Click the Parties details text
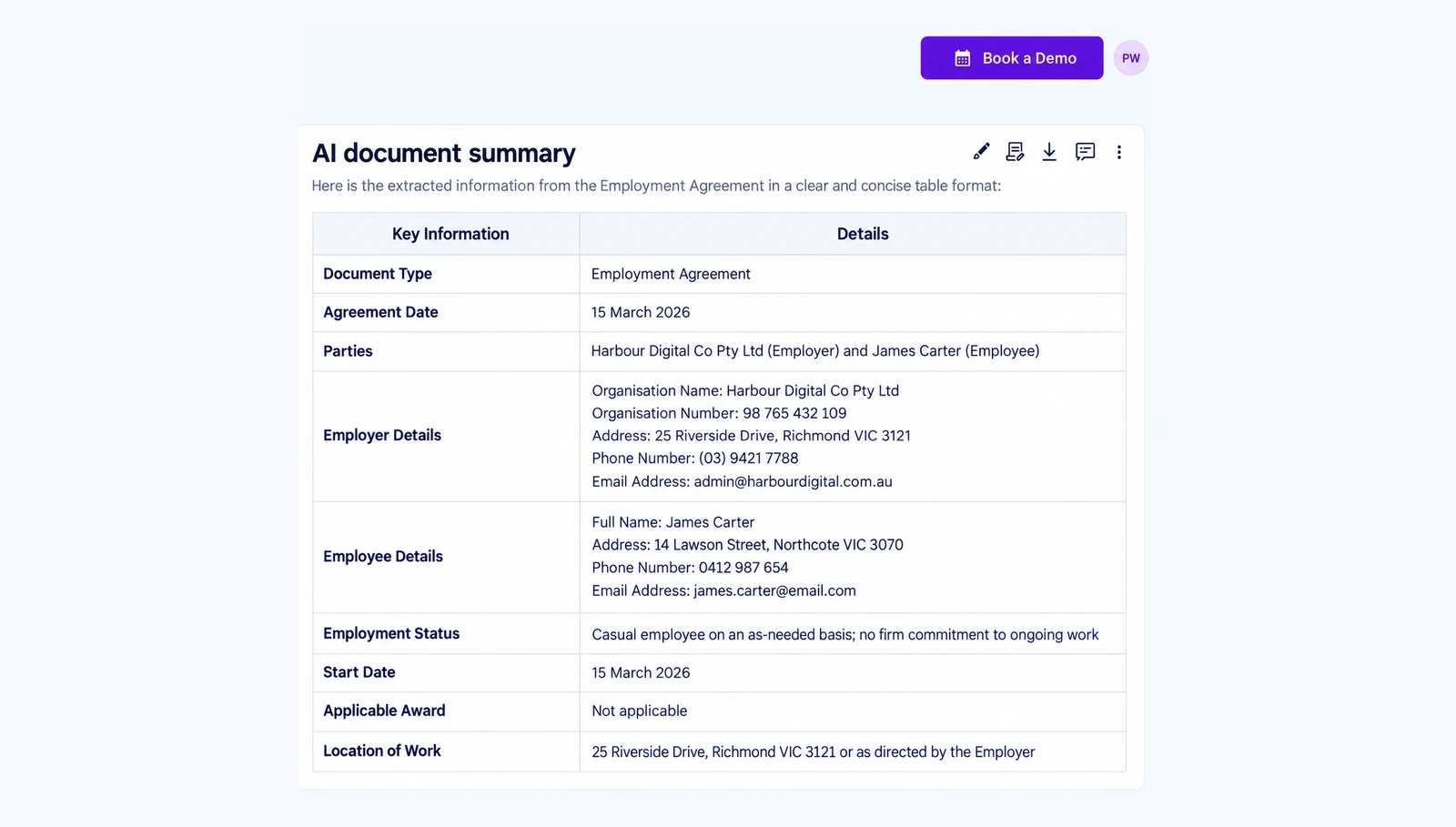The width and height of the screenshot is (1456, 827). click(x=815, y=351)
